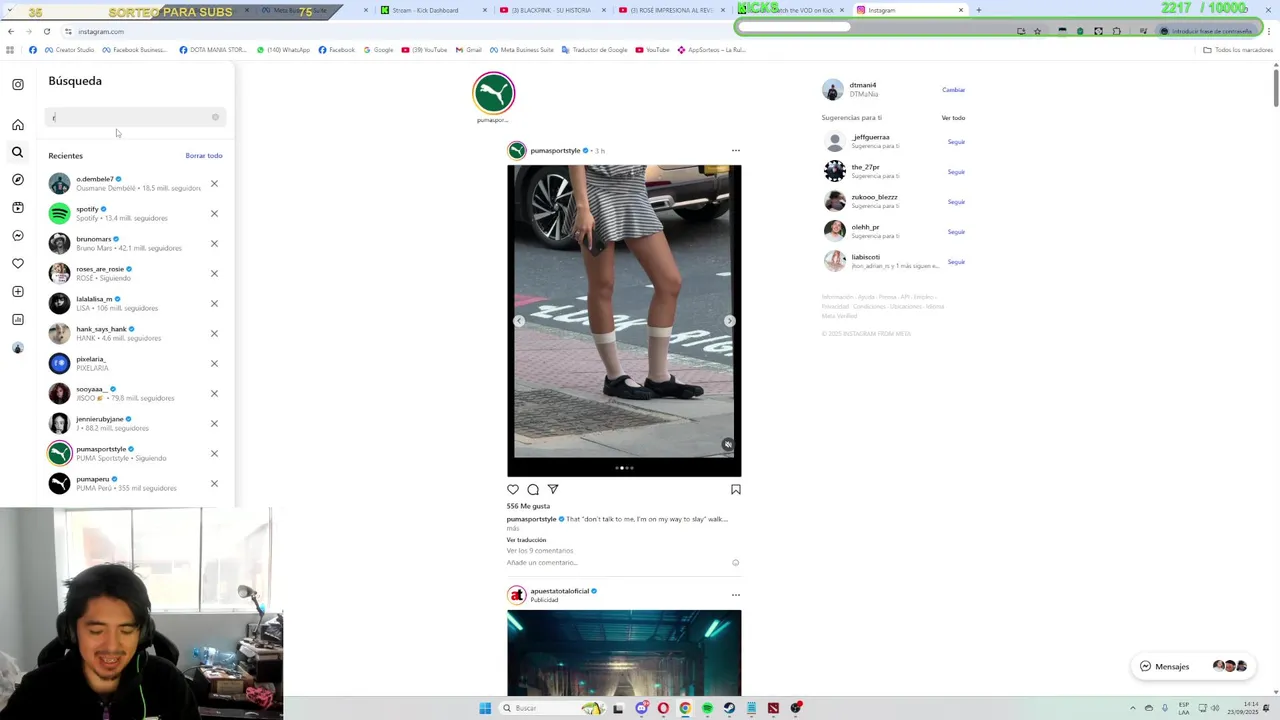Open Ver los 9 comentarios
Viewport: 1280px width, 720px height.
pyautogui.click(x=540, y=551)
